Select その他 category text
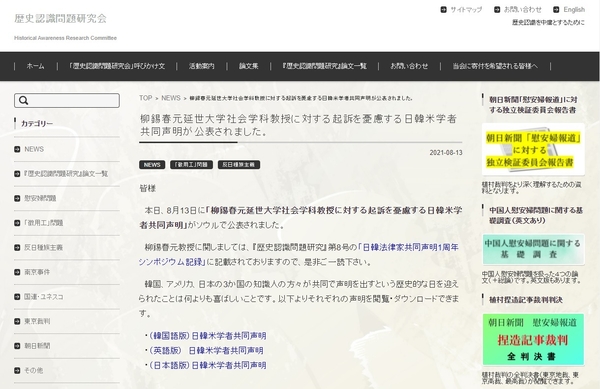This screenshot has height=389, width=600. (x=34, y=370)
